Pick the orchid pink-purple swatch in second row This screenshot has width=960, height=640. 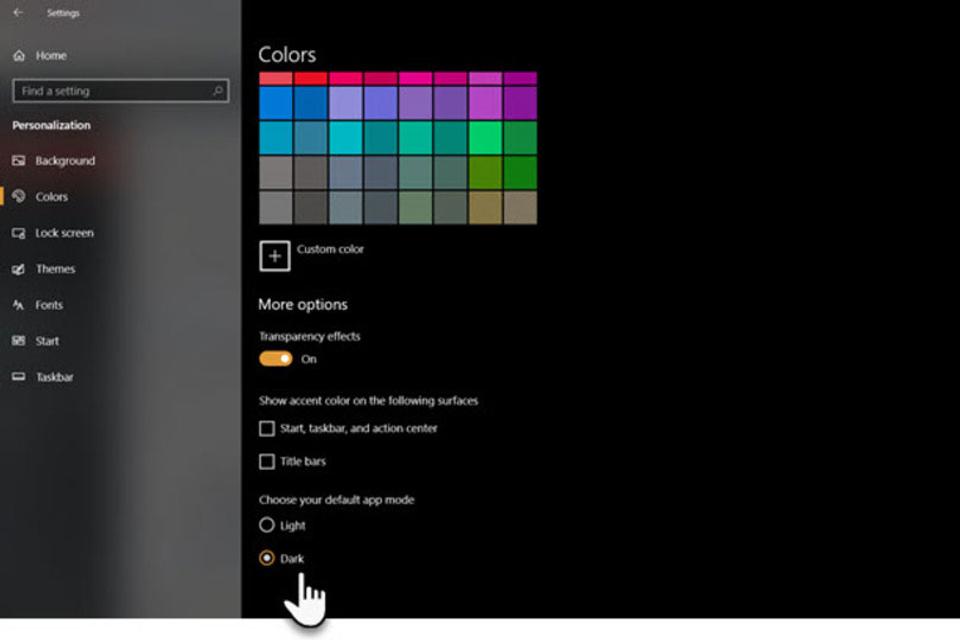pyautogui.click(x=485, y=103)
